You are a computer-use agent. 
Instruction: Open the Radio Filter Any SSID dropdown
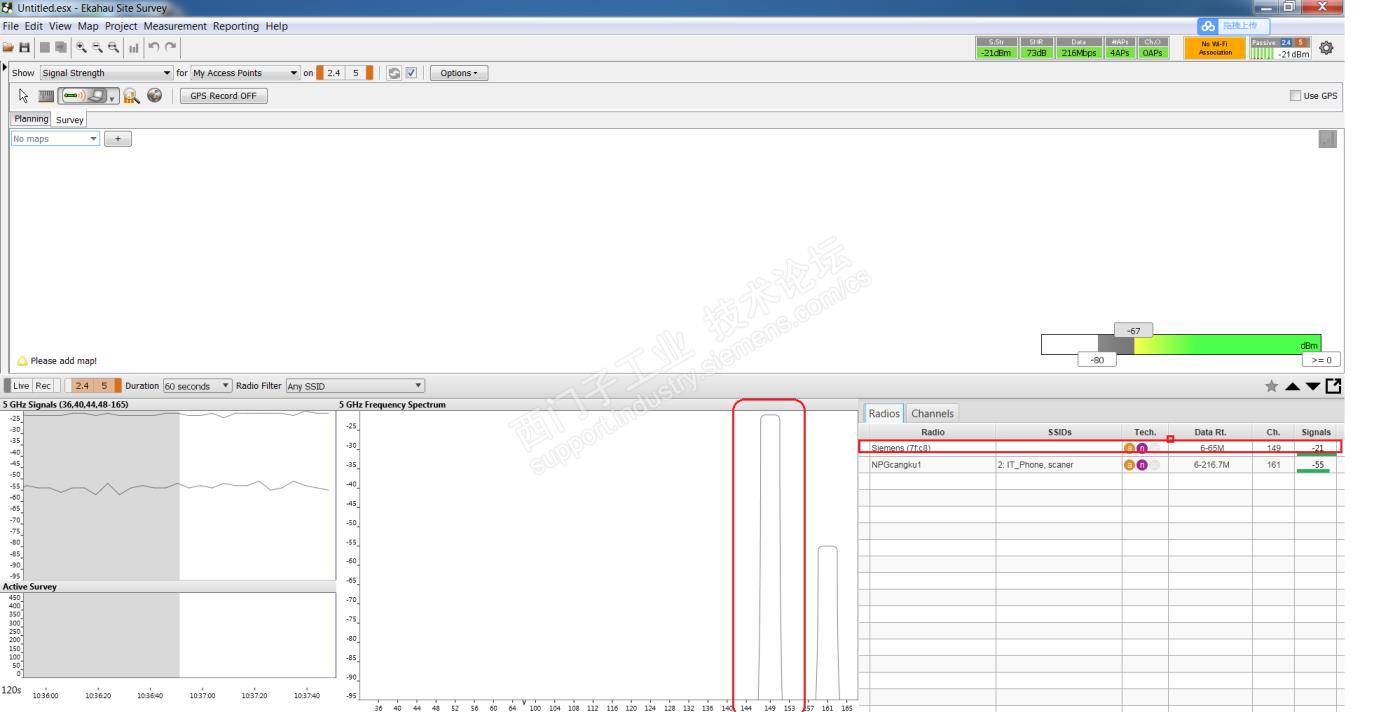[x=354, y=386]
